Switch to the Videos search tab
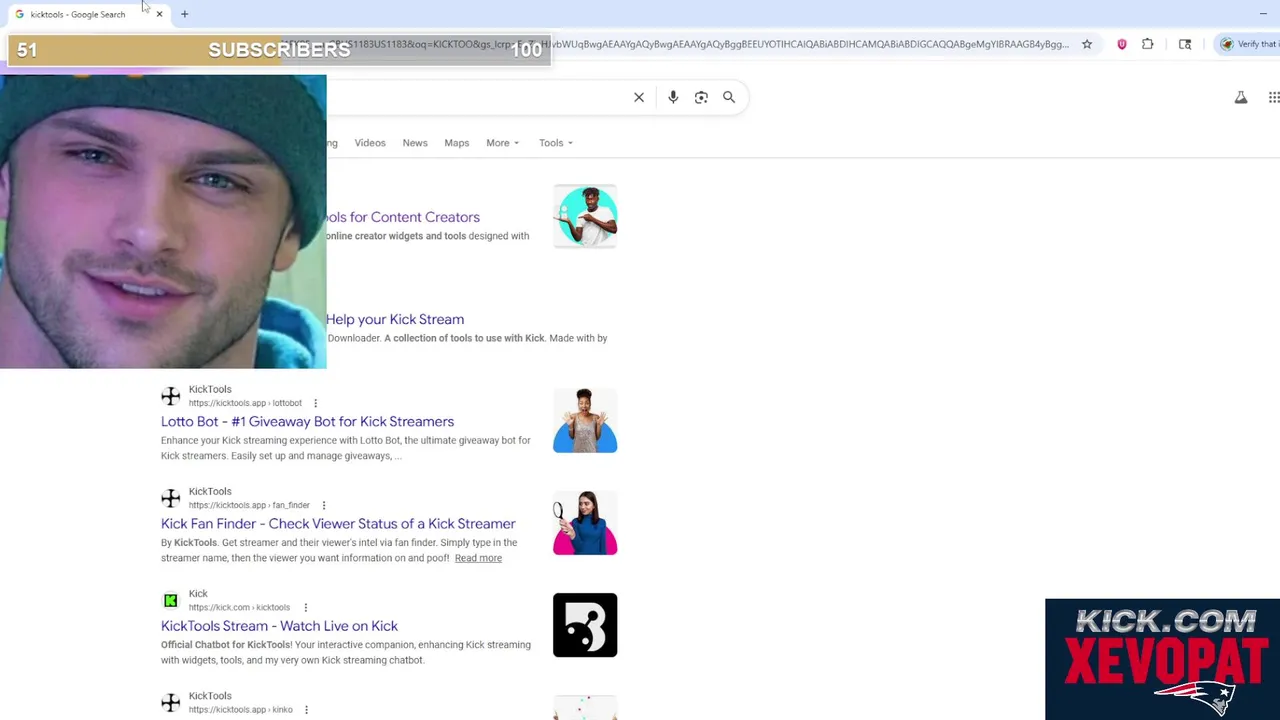The width and height of the screenshot is (1280, 720). pos(370,143)
